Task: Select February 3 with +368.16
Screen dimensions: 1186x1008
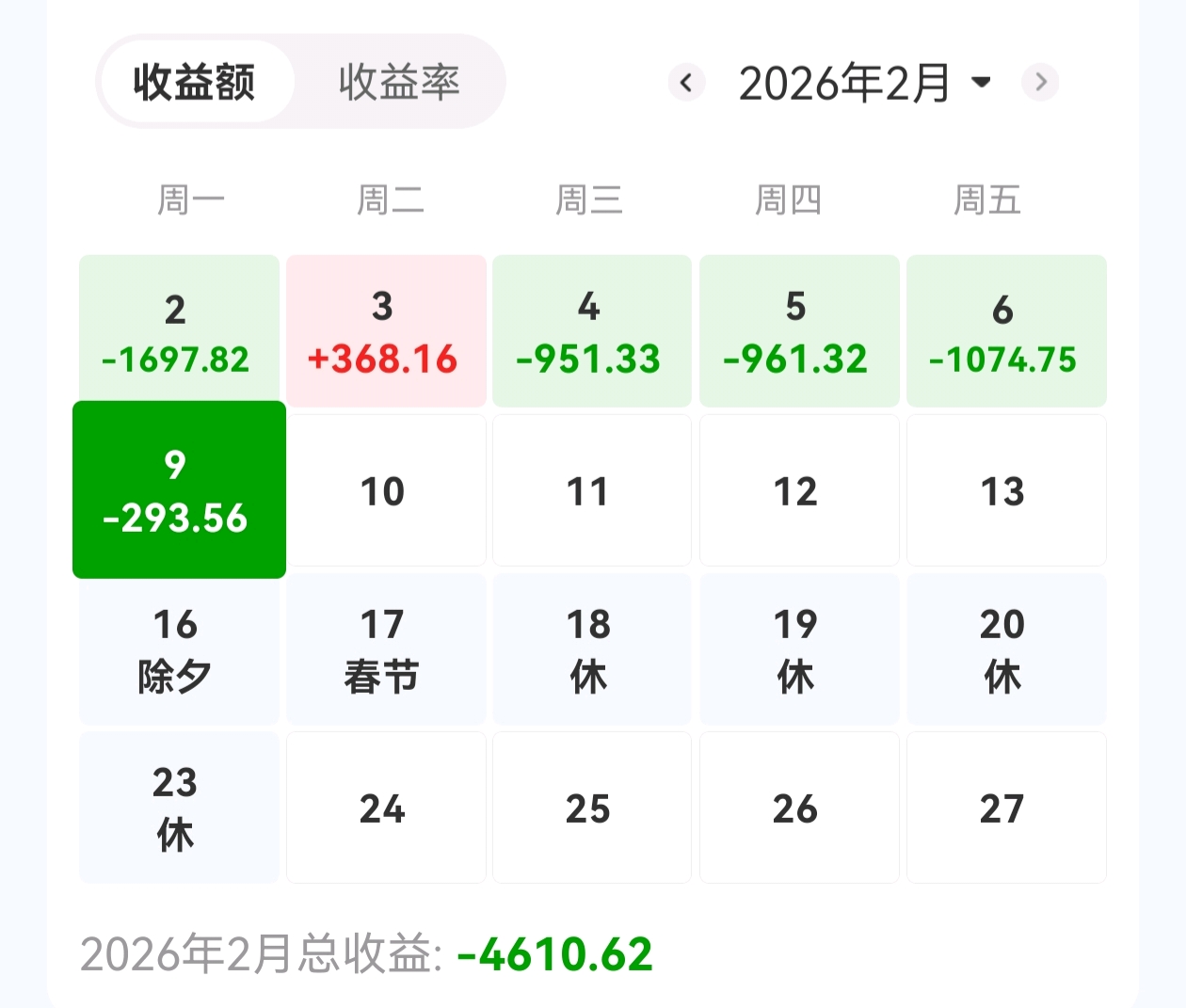Action: [x=386, y=330]
